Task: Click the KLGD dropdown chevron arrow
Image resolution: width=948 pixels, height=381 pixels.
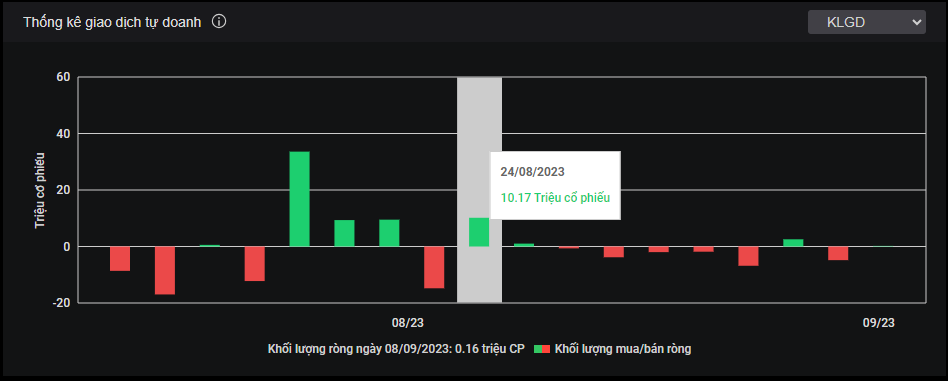Action: point(916,22)
